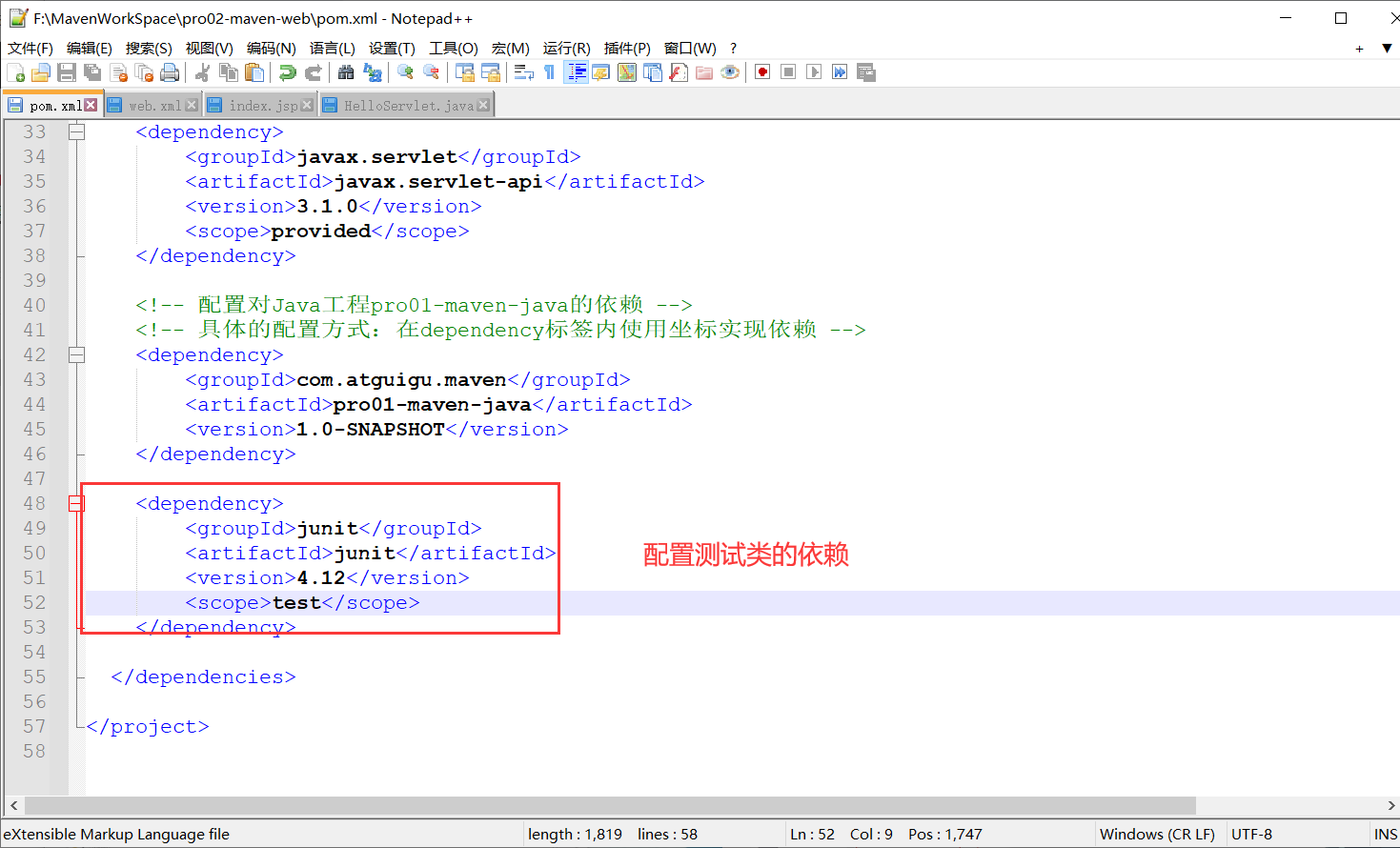Image resolution: width=1400 pixels, height=848 pixels.
Task: Open the ? help menu
Action: [733, 49]
